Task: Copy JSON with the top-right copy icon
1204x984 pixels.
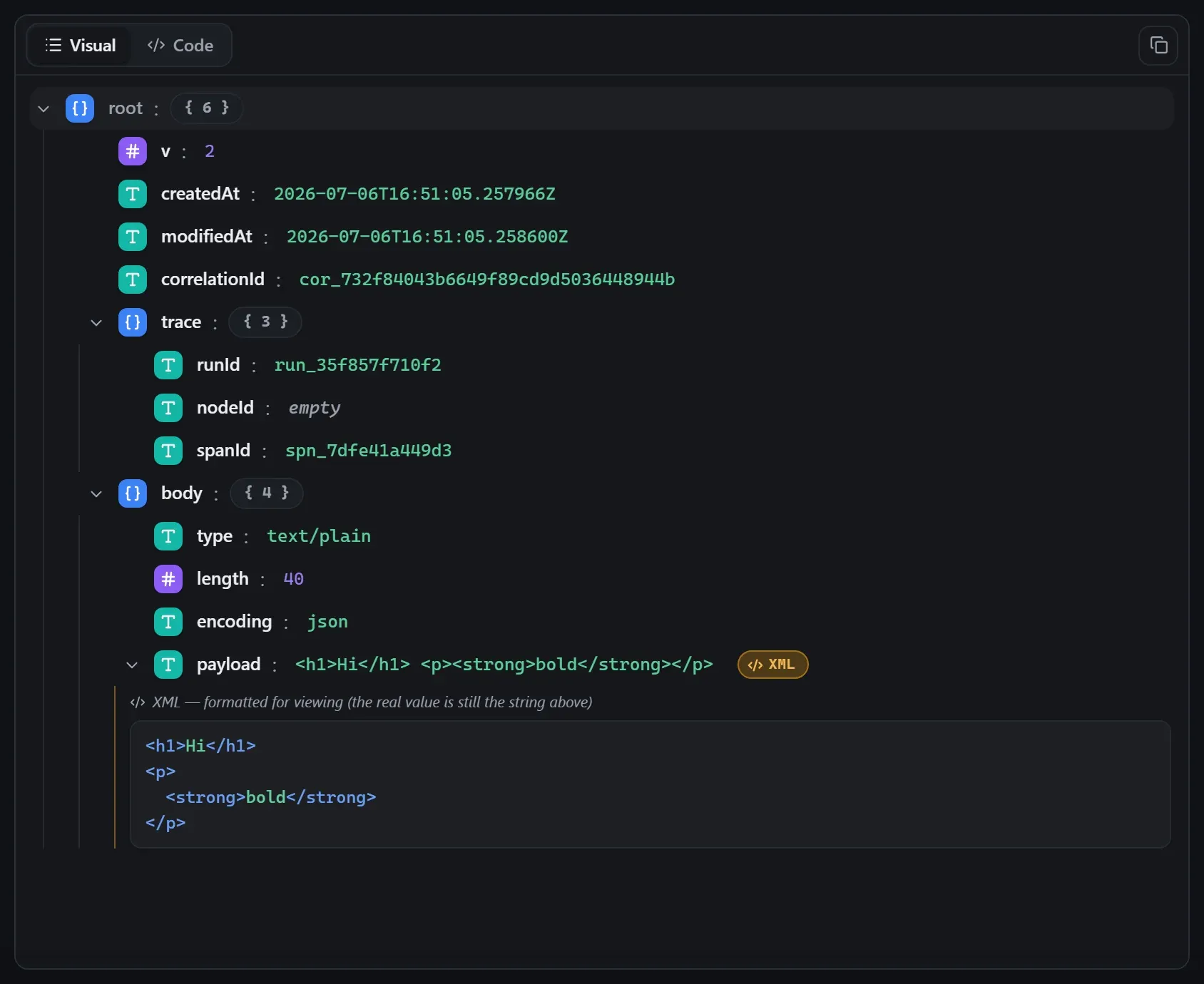Action: (x=1158, y=46)
